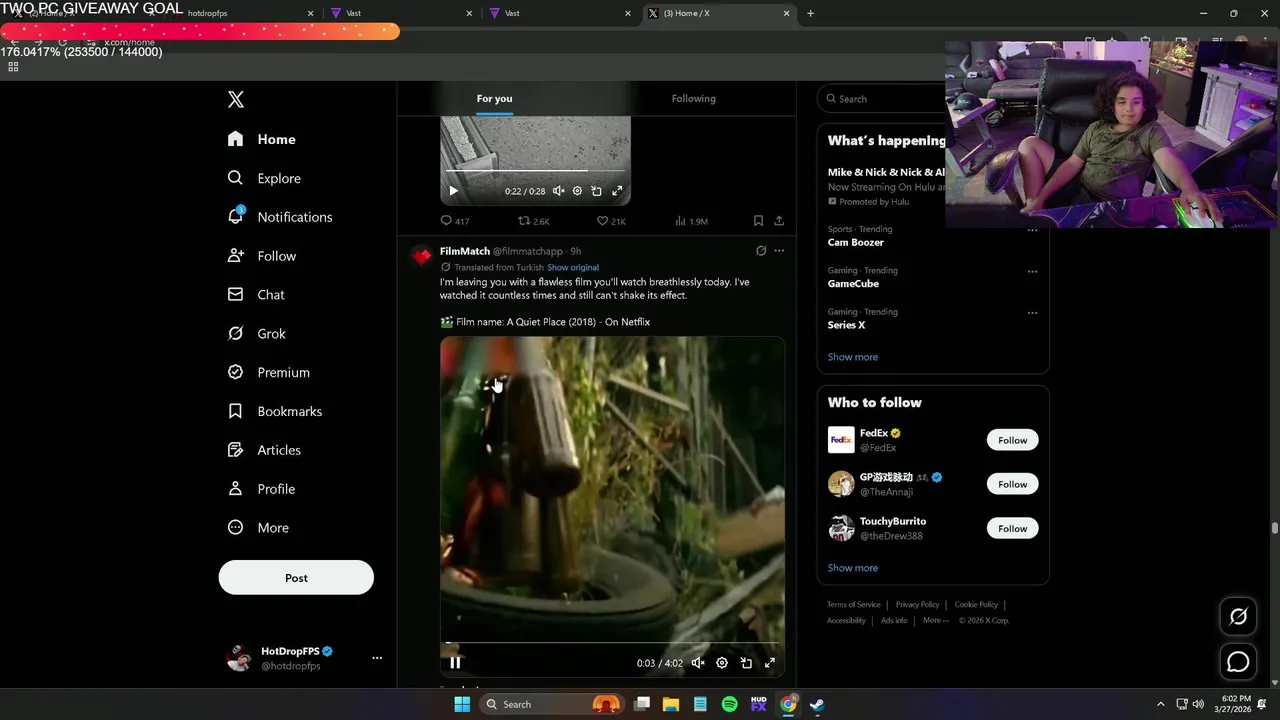
Task: Open HotDropFPS account options dots
Action: (x=377, y=658)
